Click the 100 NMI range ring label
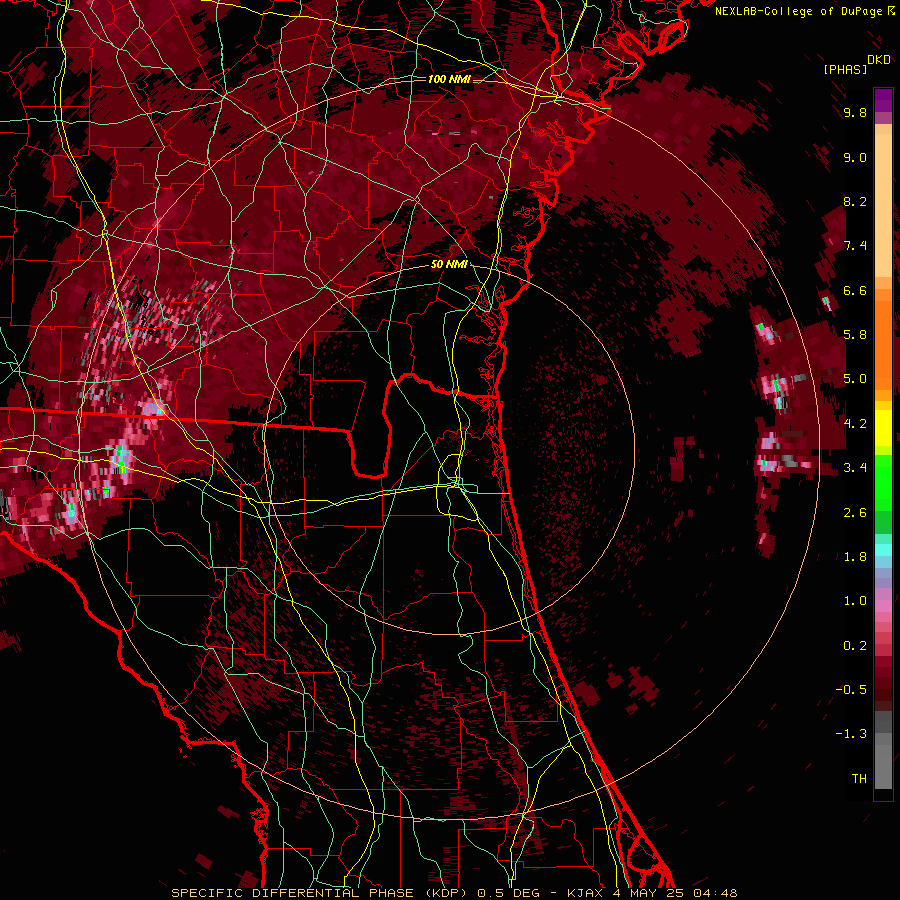Viewport: 900px width, 900px height. (x=449, y=79)
